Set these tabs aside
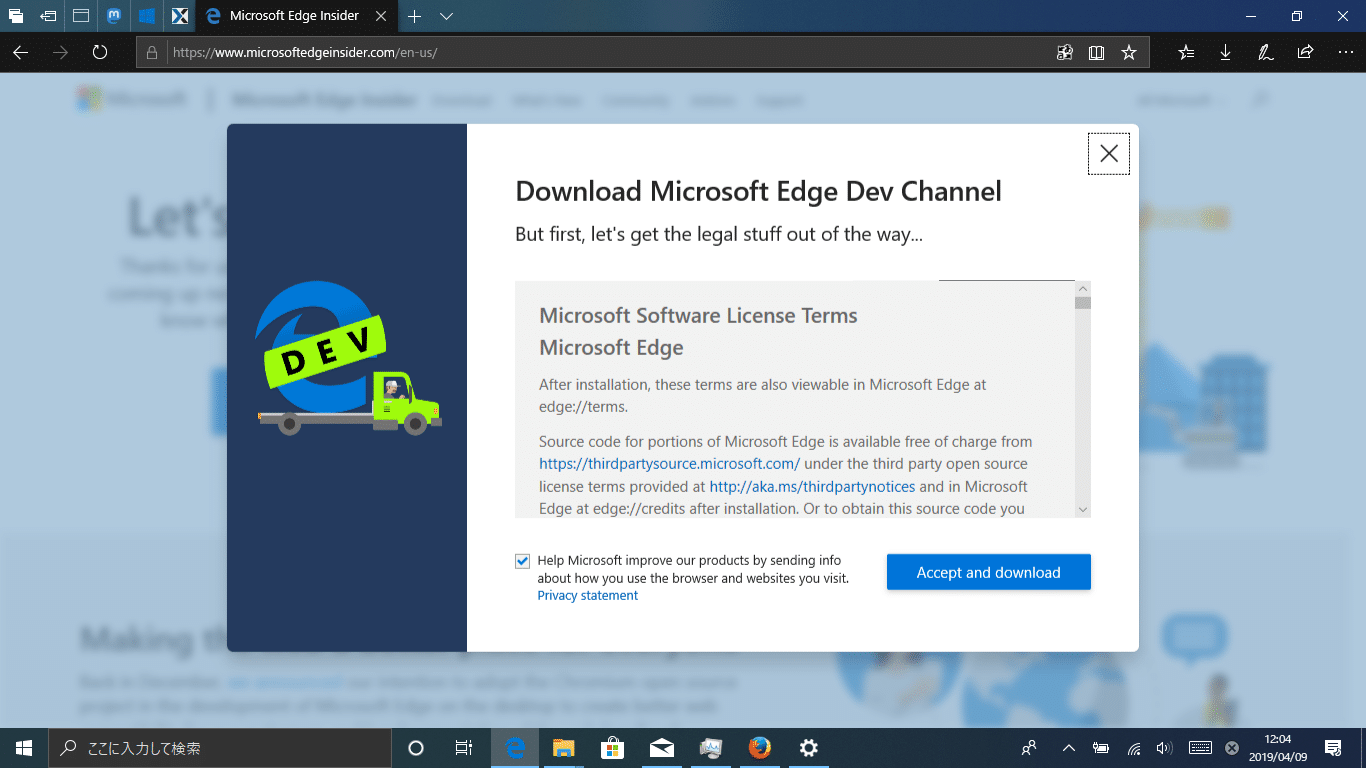This screenshot has width=1366, height=768. [x=48, y=16]
